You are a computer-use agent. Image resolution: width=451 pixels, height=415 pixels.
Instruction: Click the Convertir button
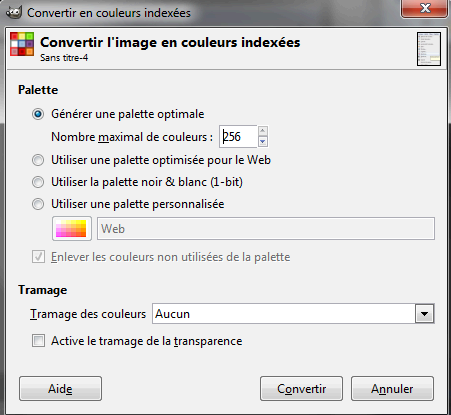tap(301, 389)
